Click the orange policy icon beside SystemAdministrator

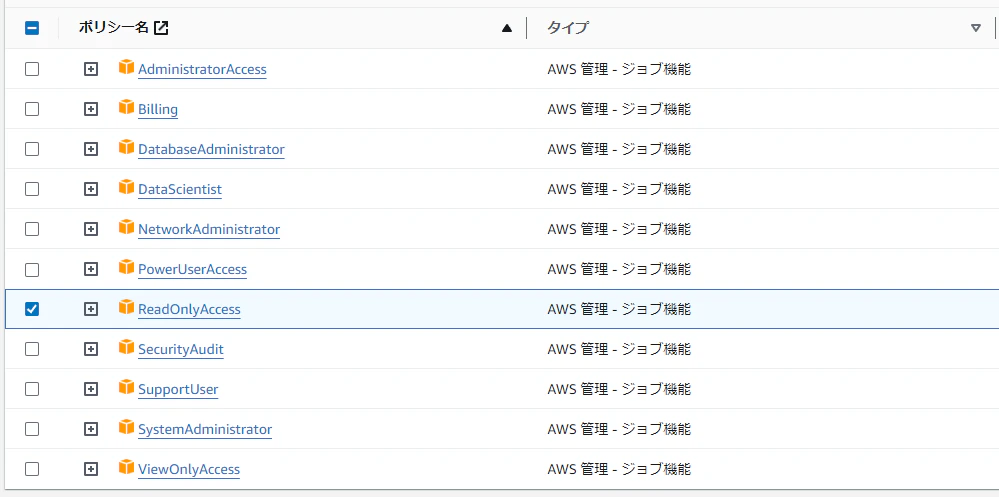tap(126, 427)
